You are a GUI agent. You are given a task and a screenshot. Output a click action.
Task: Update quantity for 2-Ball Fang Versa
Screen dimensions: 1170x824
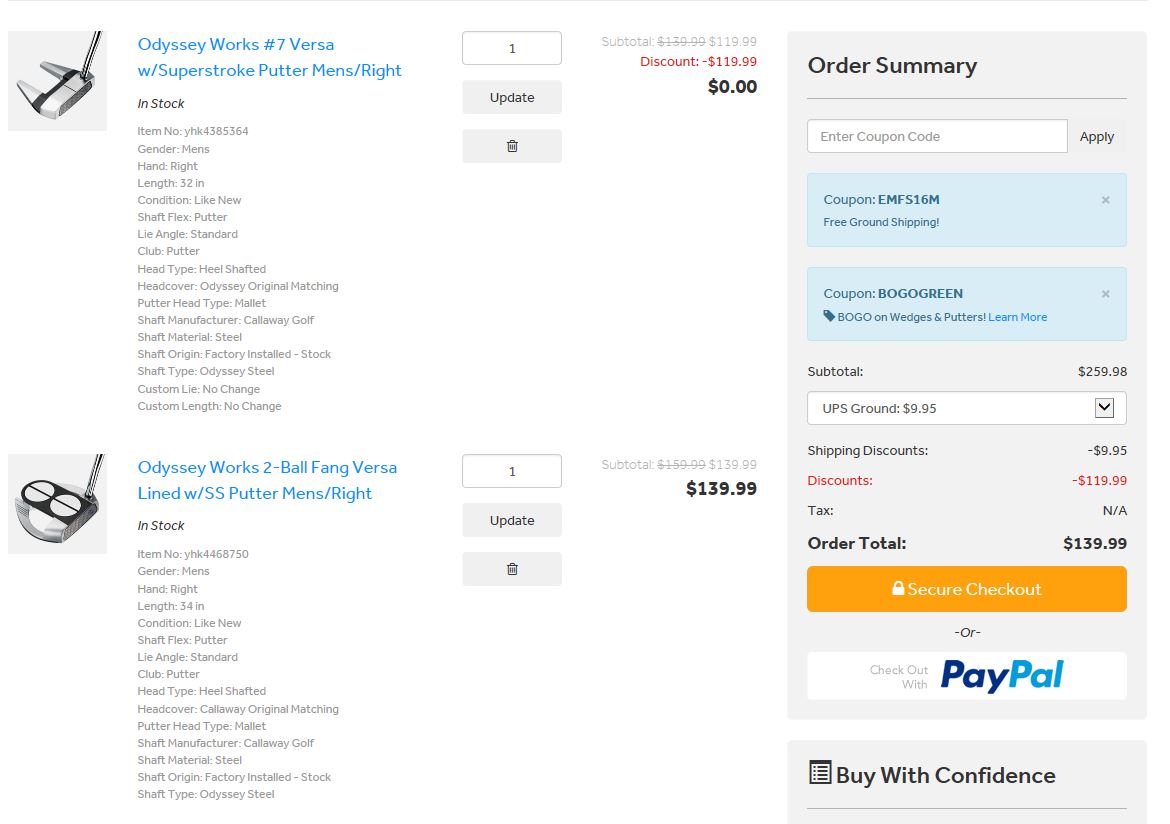point(512,521)
